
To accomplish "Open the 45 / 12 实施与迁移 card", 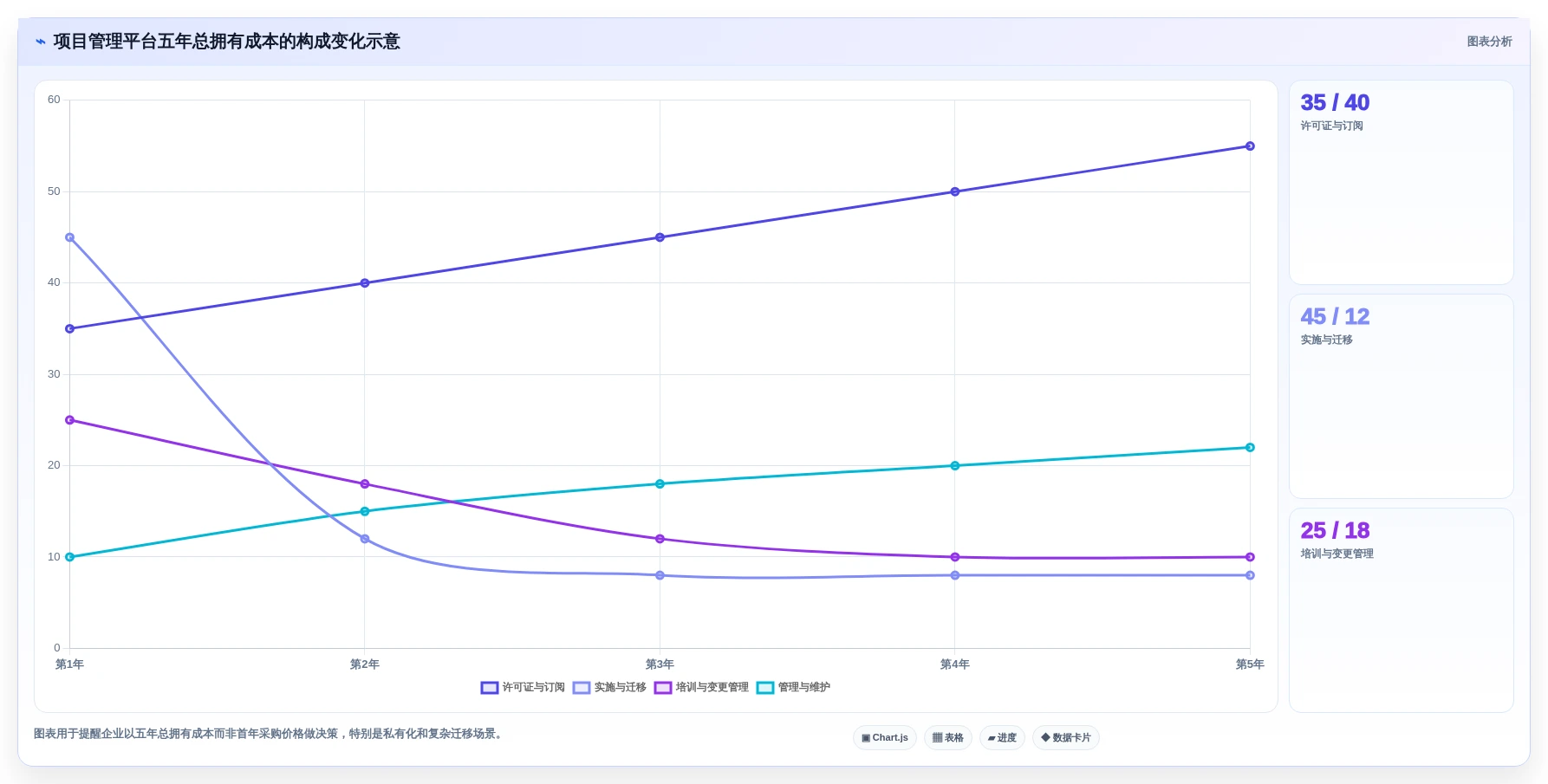I will pos(1402,397).
